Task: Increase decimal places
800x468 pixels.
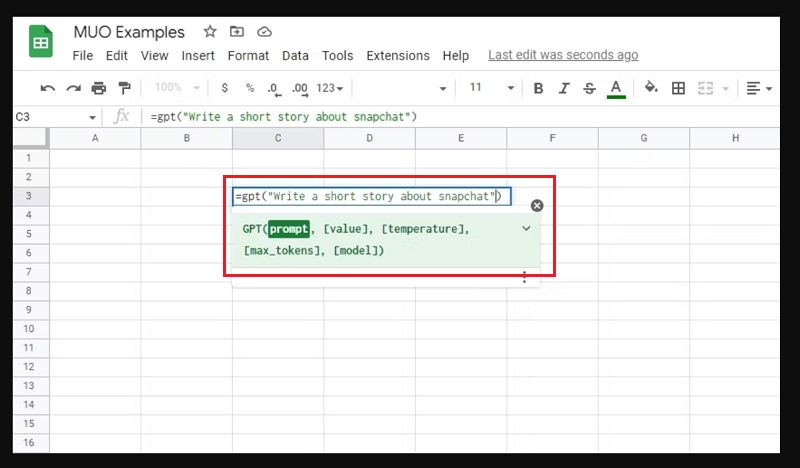Action: [300, 89]
